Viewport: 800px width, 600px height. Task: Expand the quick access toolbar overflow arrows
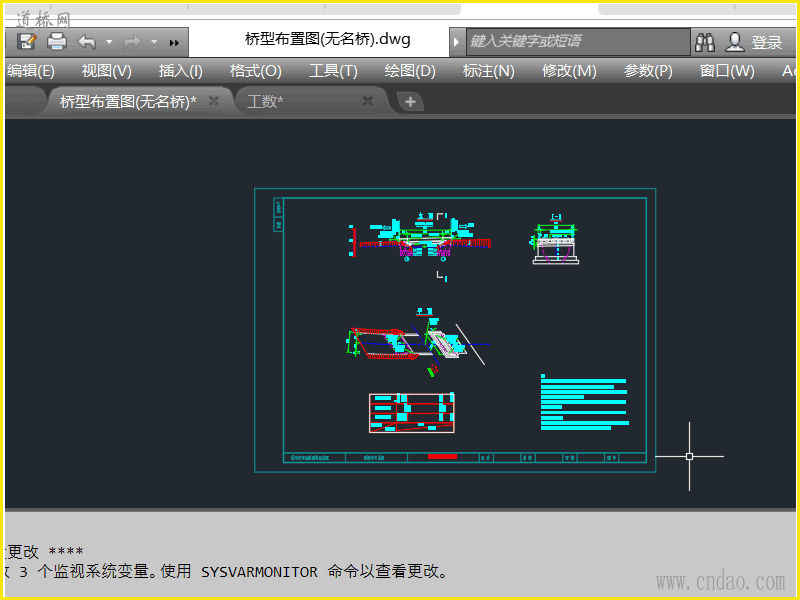point(174,43)
